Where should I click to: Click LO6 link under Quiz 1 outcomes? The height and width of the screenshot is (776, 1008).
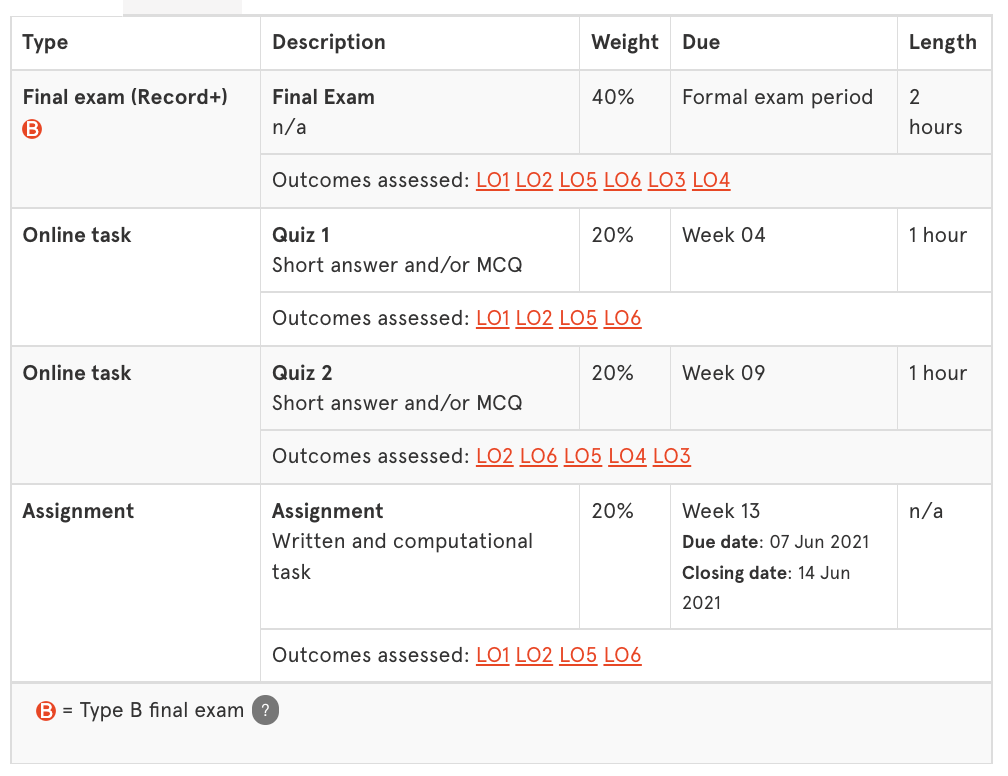click(622, 319)
